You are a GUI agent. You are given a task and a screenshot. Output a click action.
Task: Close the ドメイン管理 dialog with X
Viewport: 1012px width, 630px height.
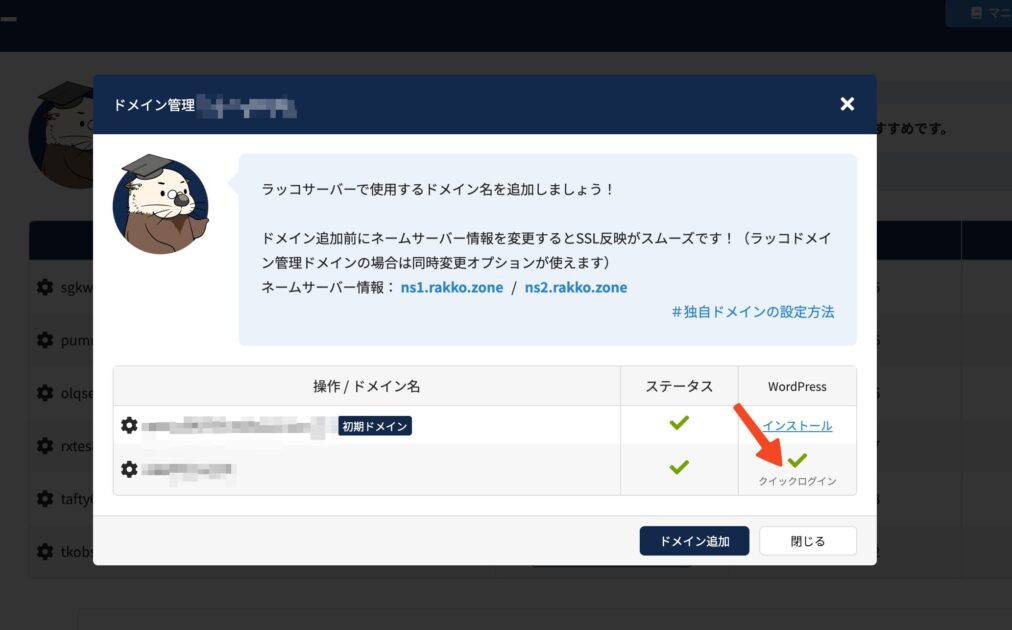coord(847,104)
